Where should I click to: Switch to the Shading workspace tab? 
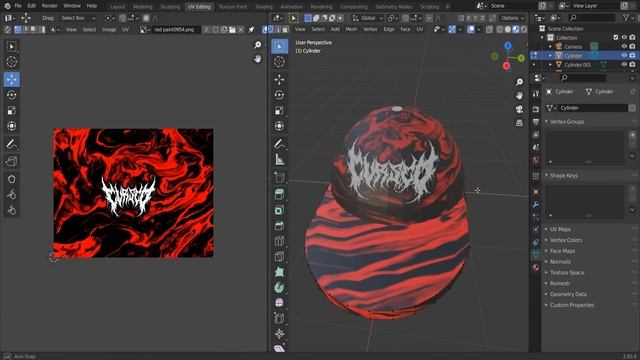coord(264,7)
